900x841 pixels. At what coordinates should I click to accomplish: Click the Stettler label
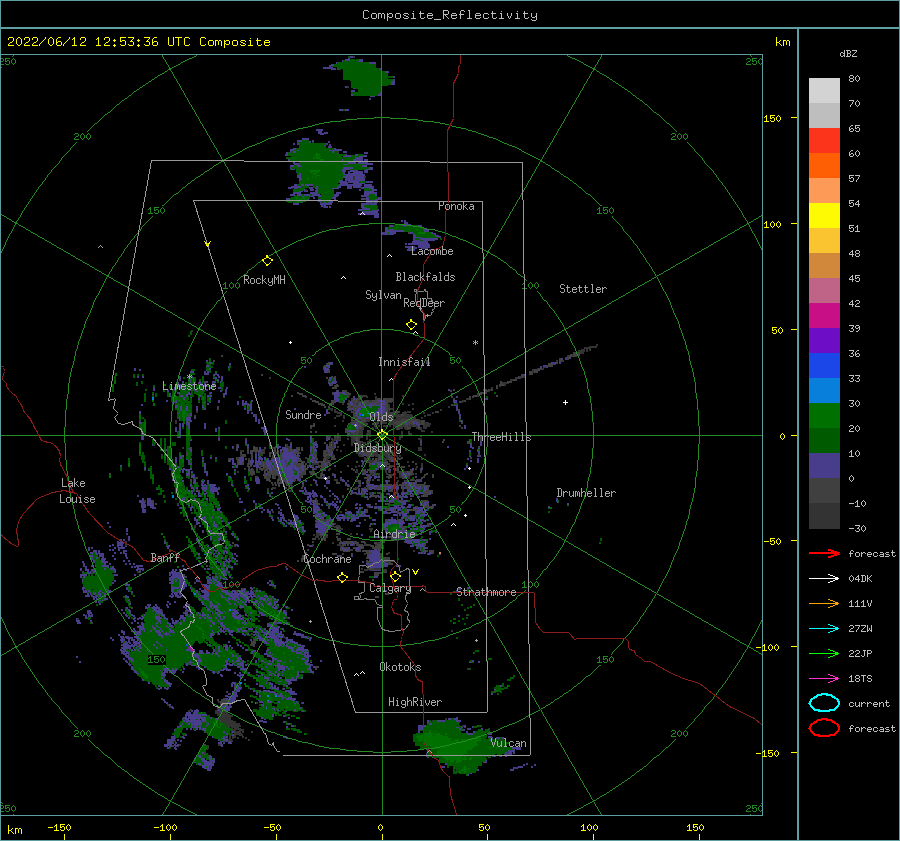583,289
